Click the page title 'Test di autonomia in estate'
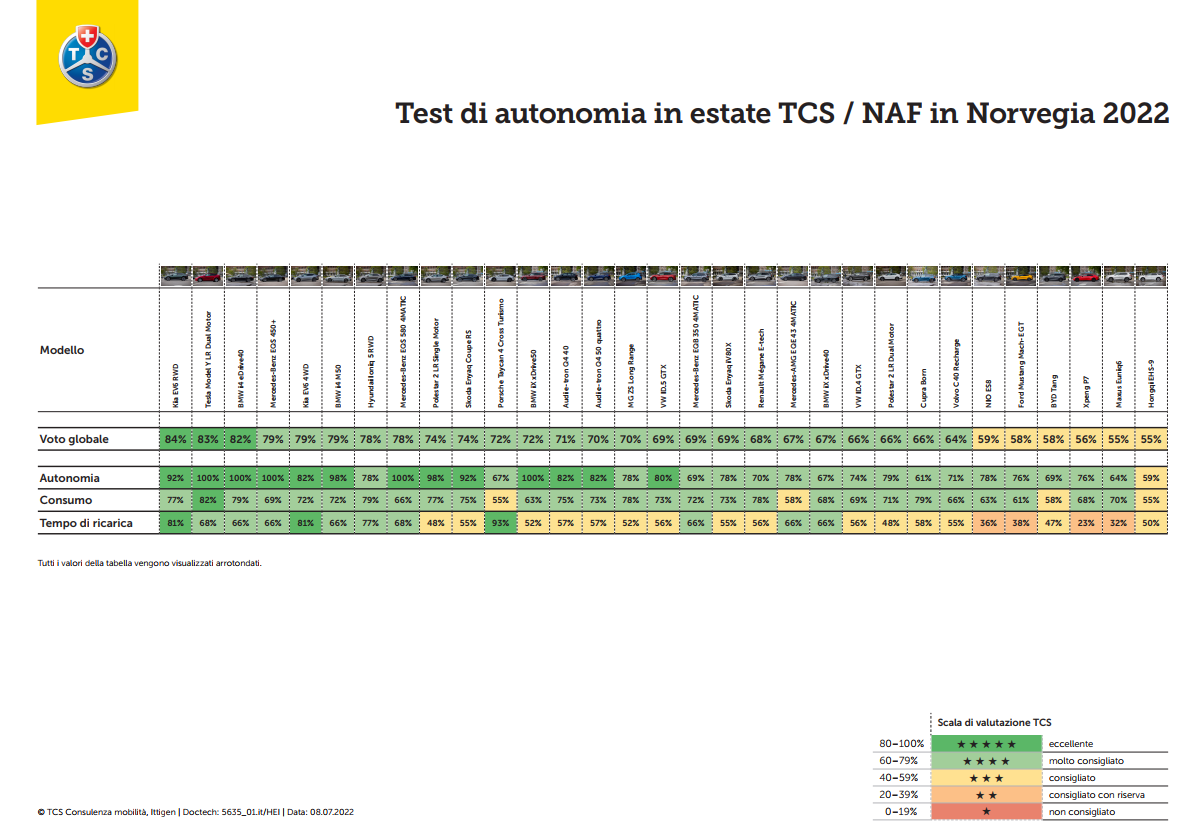 click(583, 113)
